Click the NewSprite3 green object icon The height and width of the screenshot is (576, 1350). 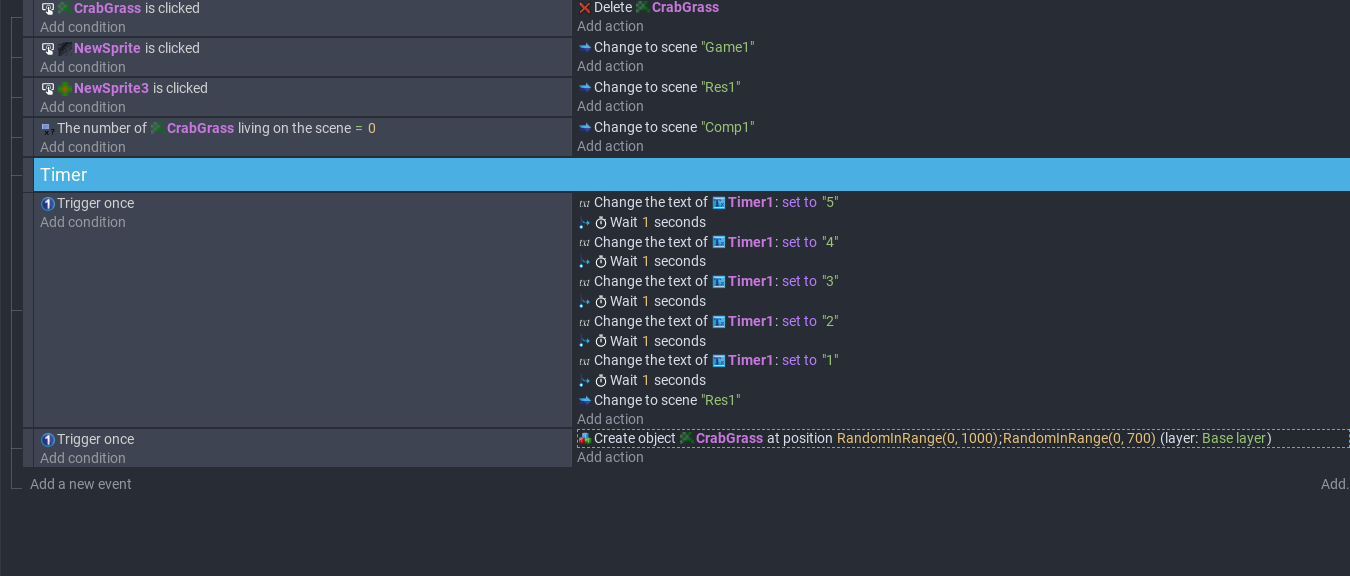point(65,88)
